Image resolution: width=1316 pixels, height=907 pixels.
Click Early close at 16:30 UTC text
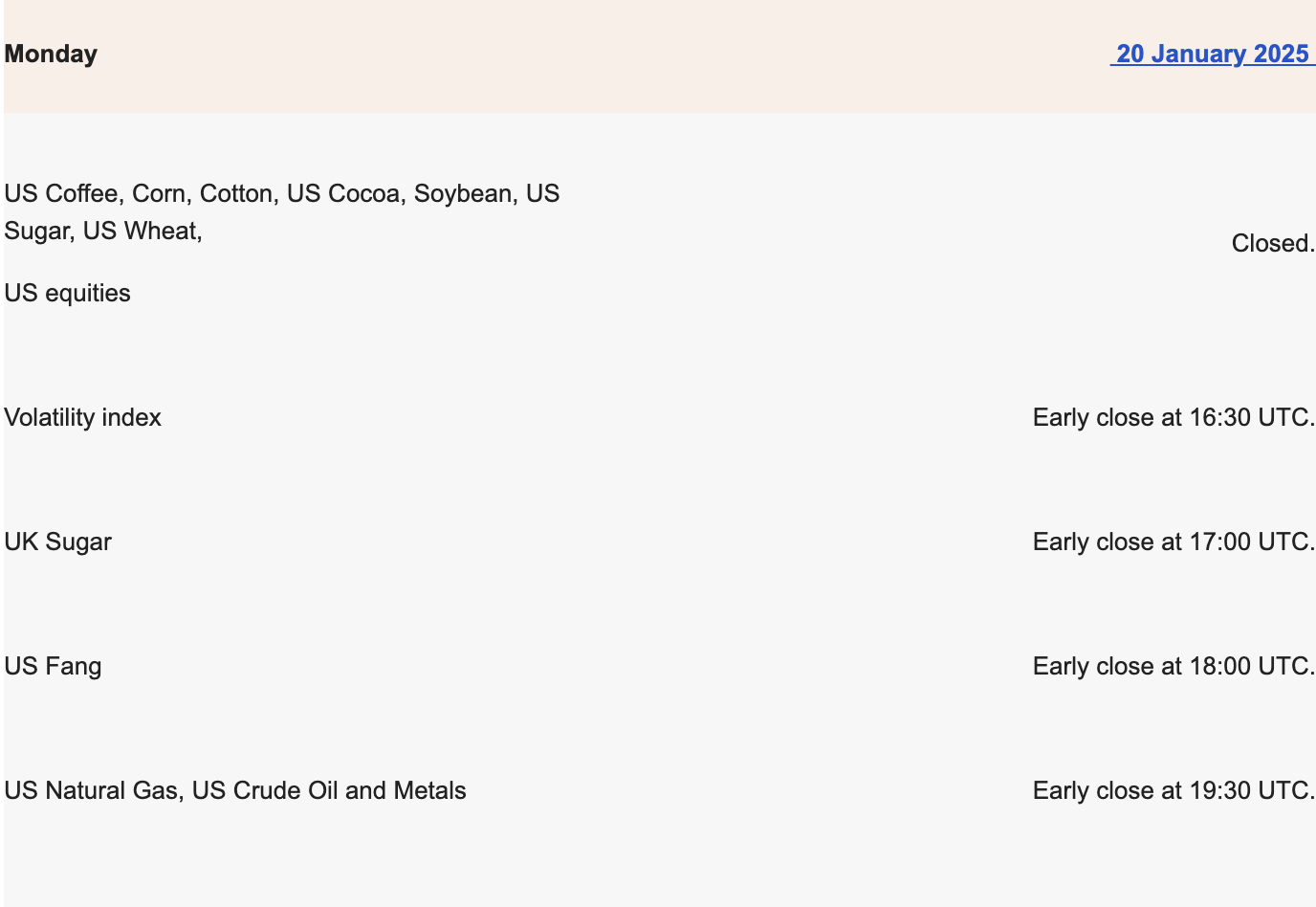tap(1173, 417)
